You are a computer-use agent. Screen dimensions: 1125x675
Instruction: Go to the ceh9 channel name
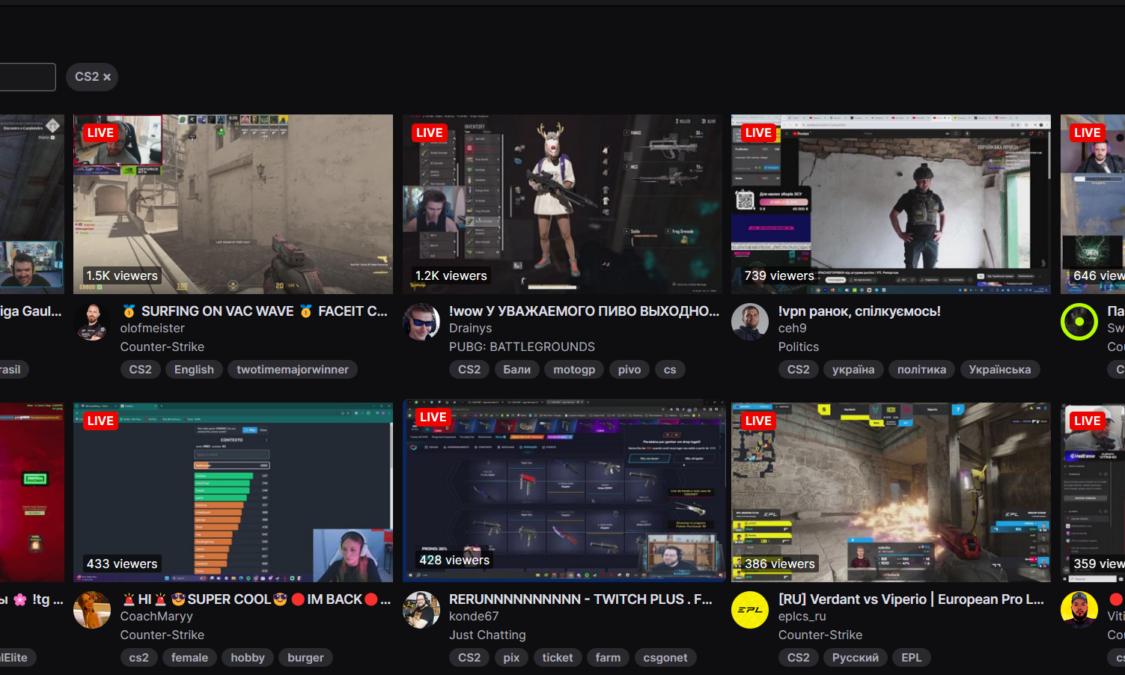point(793,329)
